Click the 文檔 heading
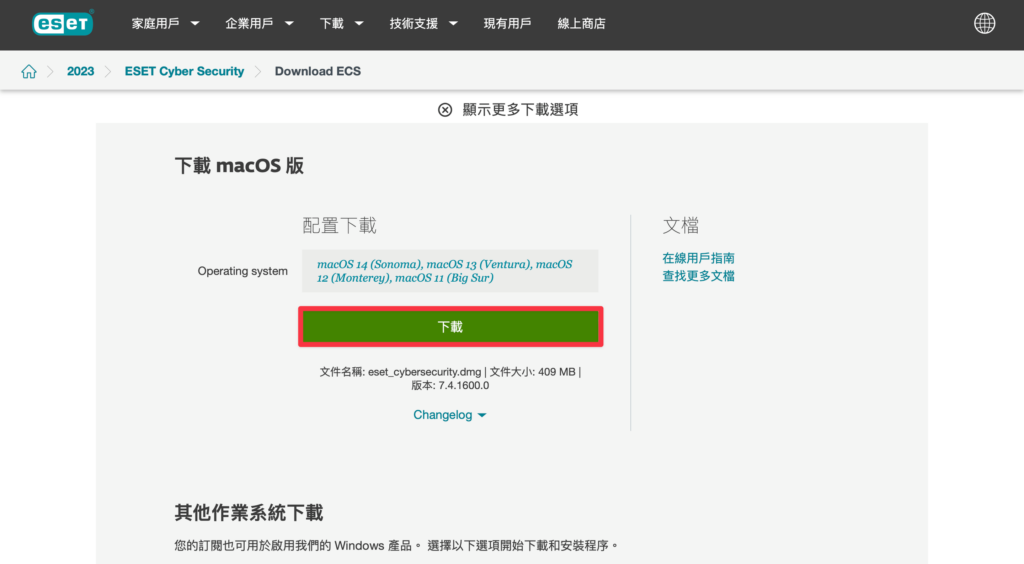 tap(680, 225)
